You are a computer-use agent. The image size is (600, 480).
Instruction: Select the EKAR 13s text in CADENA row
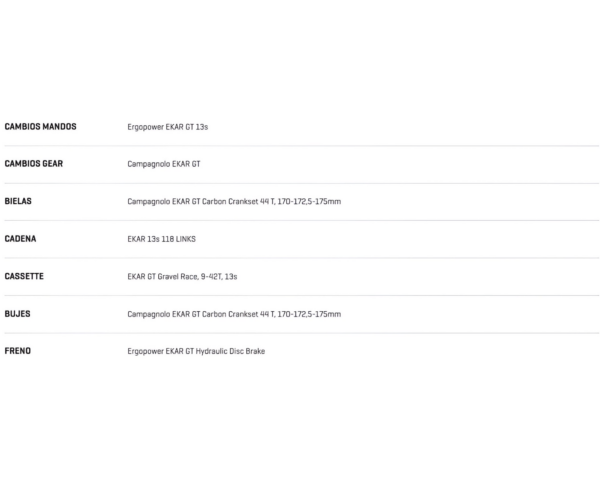(x=142, y=239)
